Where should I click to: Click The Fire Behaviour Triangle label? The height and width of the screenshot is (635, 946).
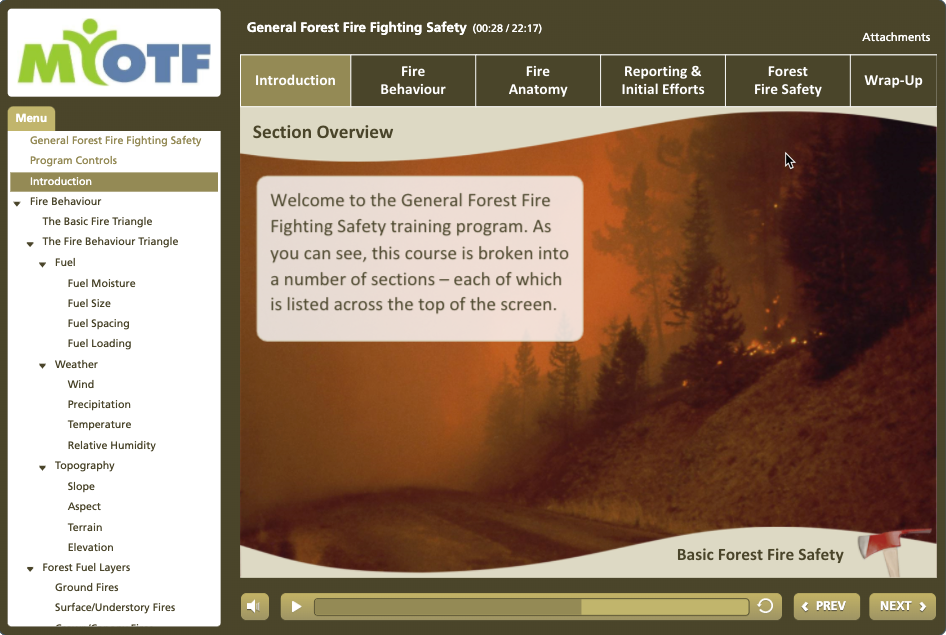[110, 242]
